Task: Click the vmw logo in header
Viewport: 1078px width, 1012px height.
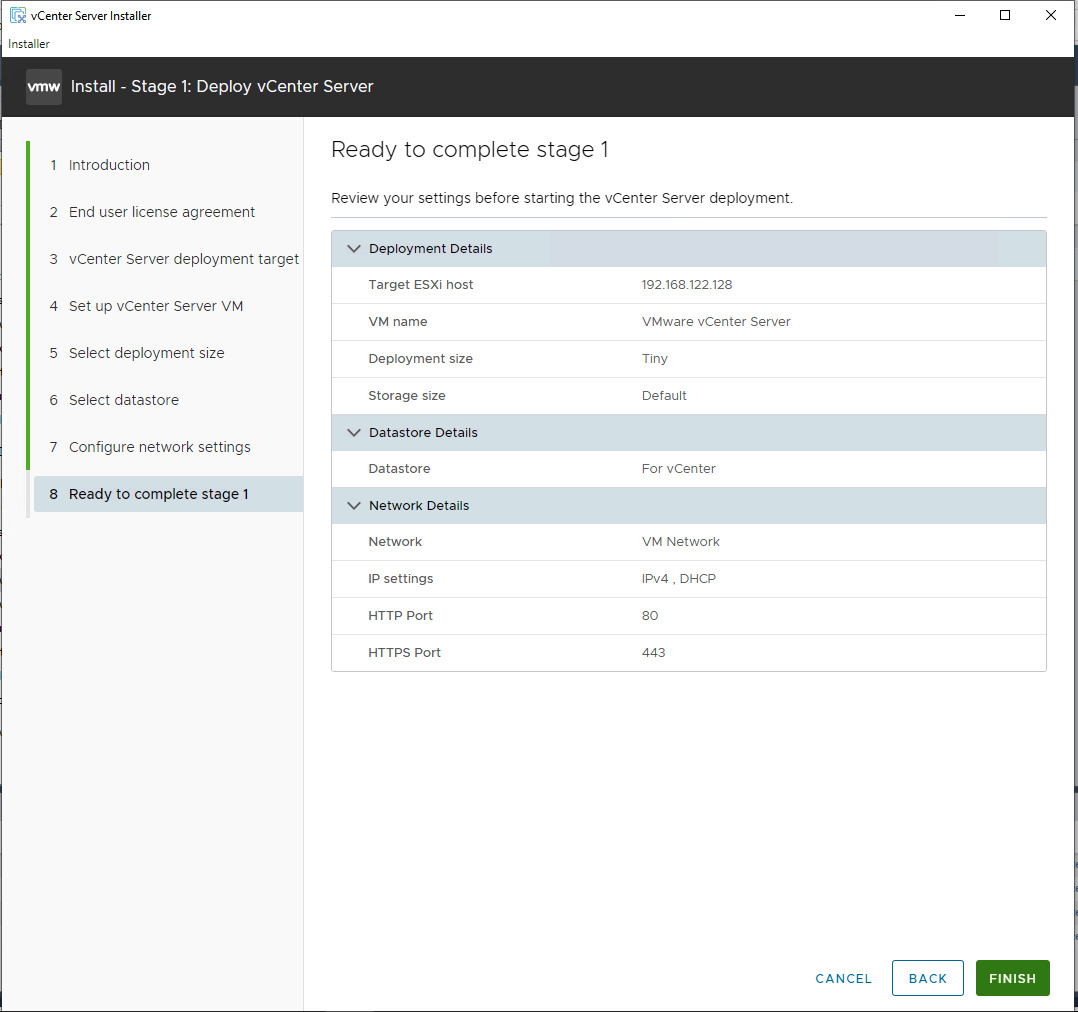Action: pyautogui.click(x=44, y=87)
